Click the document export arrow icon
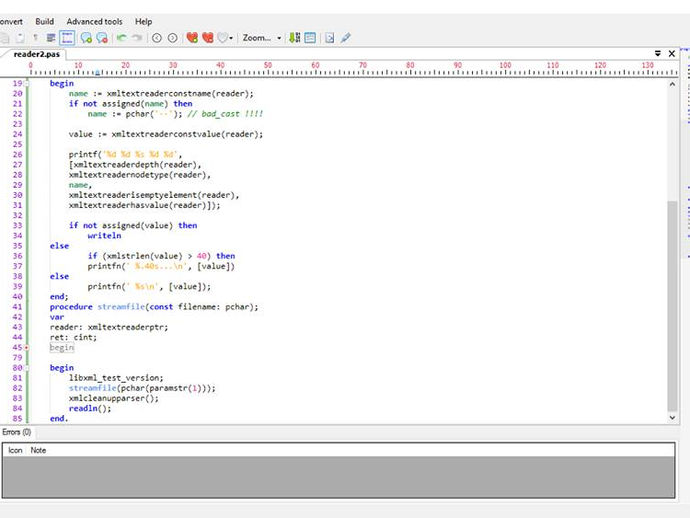The image size is (690, 518). coord(330,38)
